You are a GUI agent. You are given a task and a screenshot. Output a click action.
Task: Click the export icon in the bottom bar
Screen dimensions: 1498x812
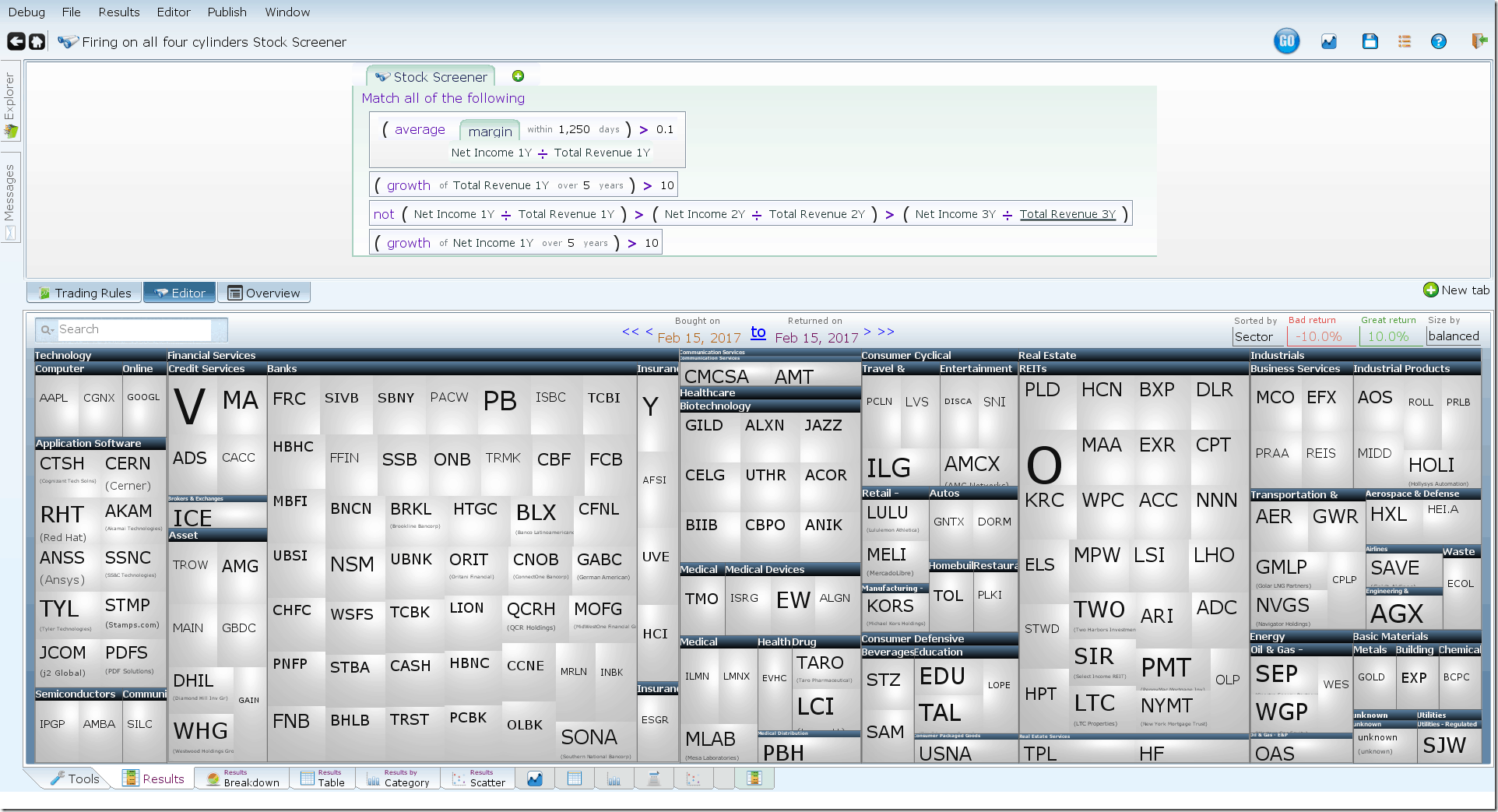654,779
